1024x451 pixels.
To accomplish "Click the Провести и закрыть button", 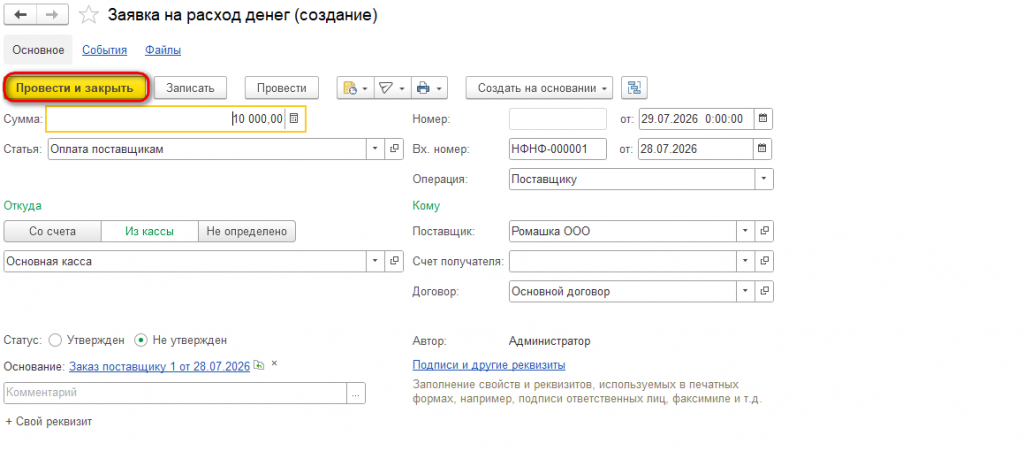I will (78, 88).
